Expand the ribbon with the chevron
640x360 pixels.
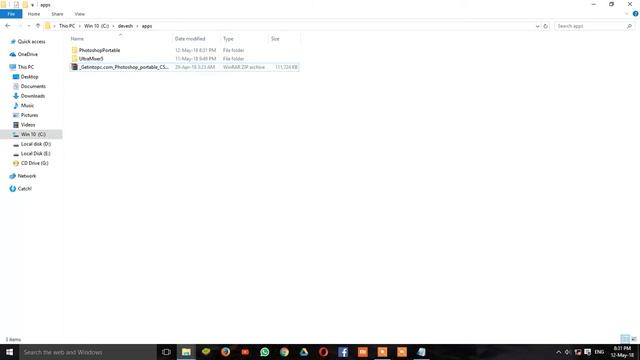point(627,14)
